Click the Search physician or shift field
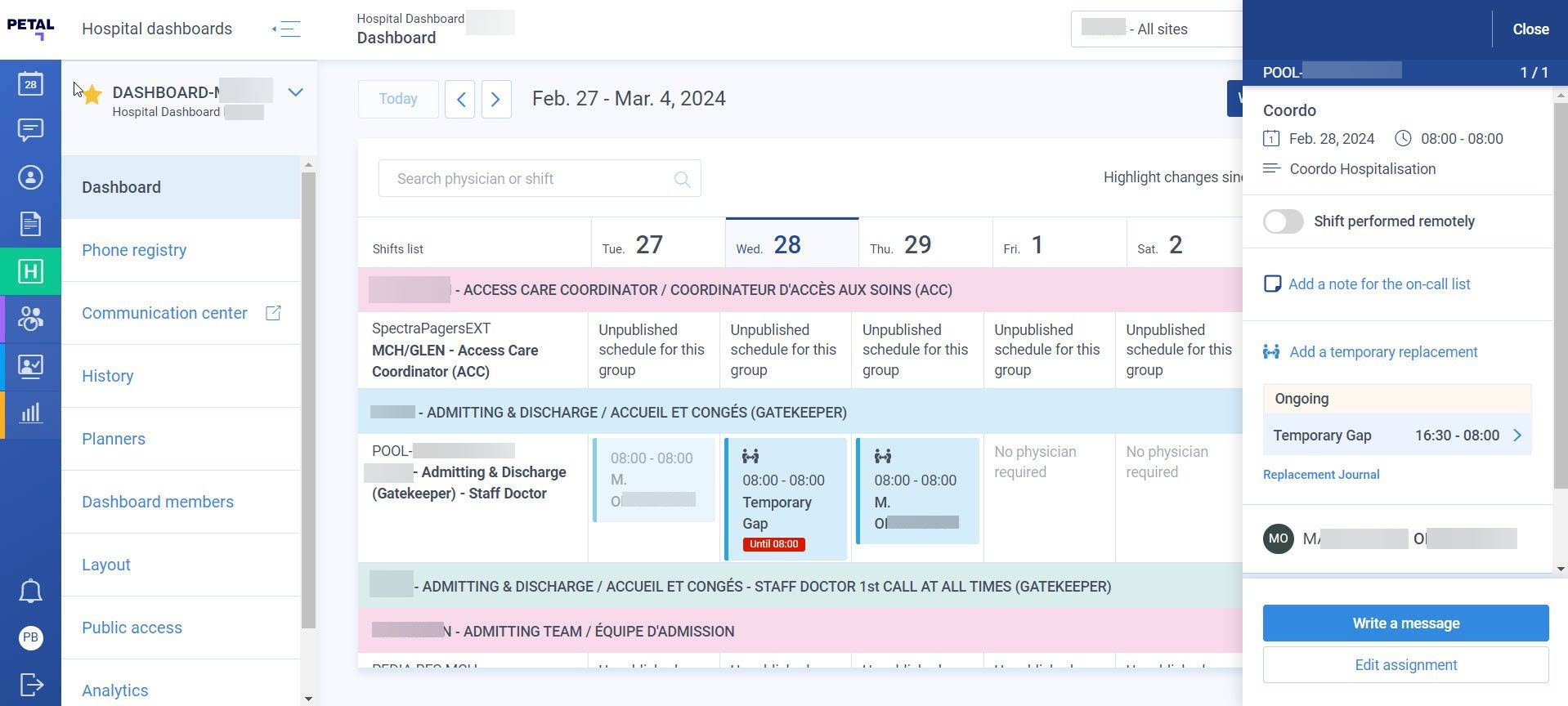1568x706 pixels. pyautogui.click(x=540, y=178)
